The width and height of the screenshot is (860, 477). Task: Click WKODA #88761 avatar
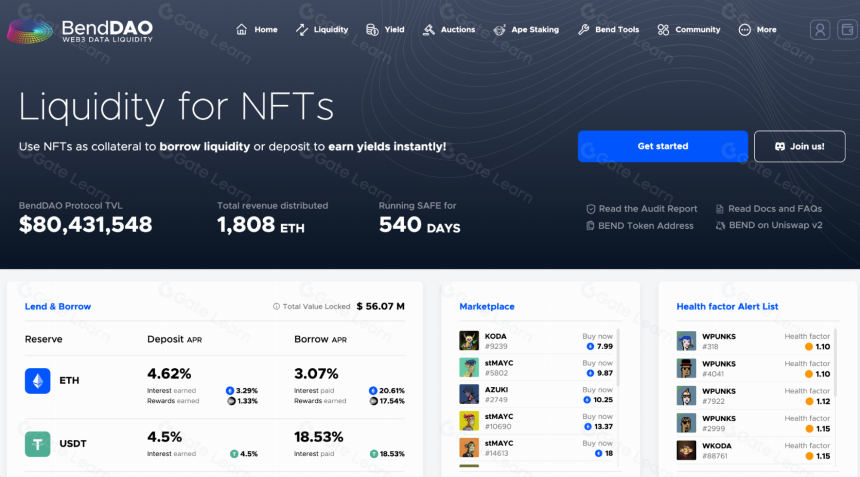tap(686, 451)
